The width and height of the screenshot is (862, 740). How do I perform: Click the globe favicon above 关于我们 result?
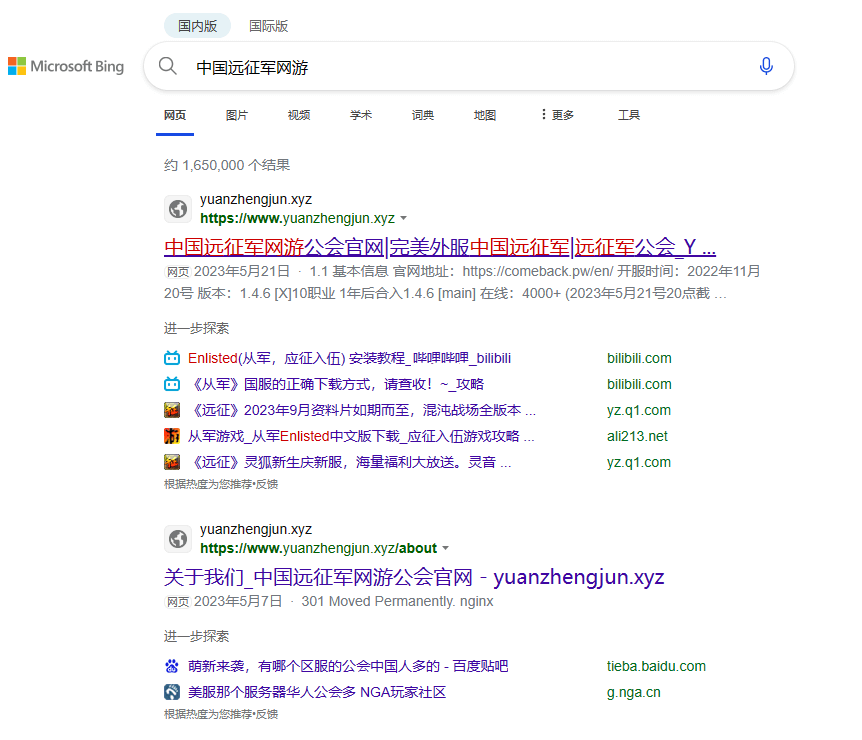click(x=177, y=539)
